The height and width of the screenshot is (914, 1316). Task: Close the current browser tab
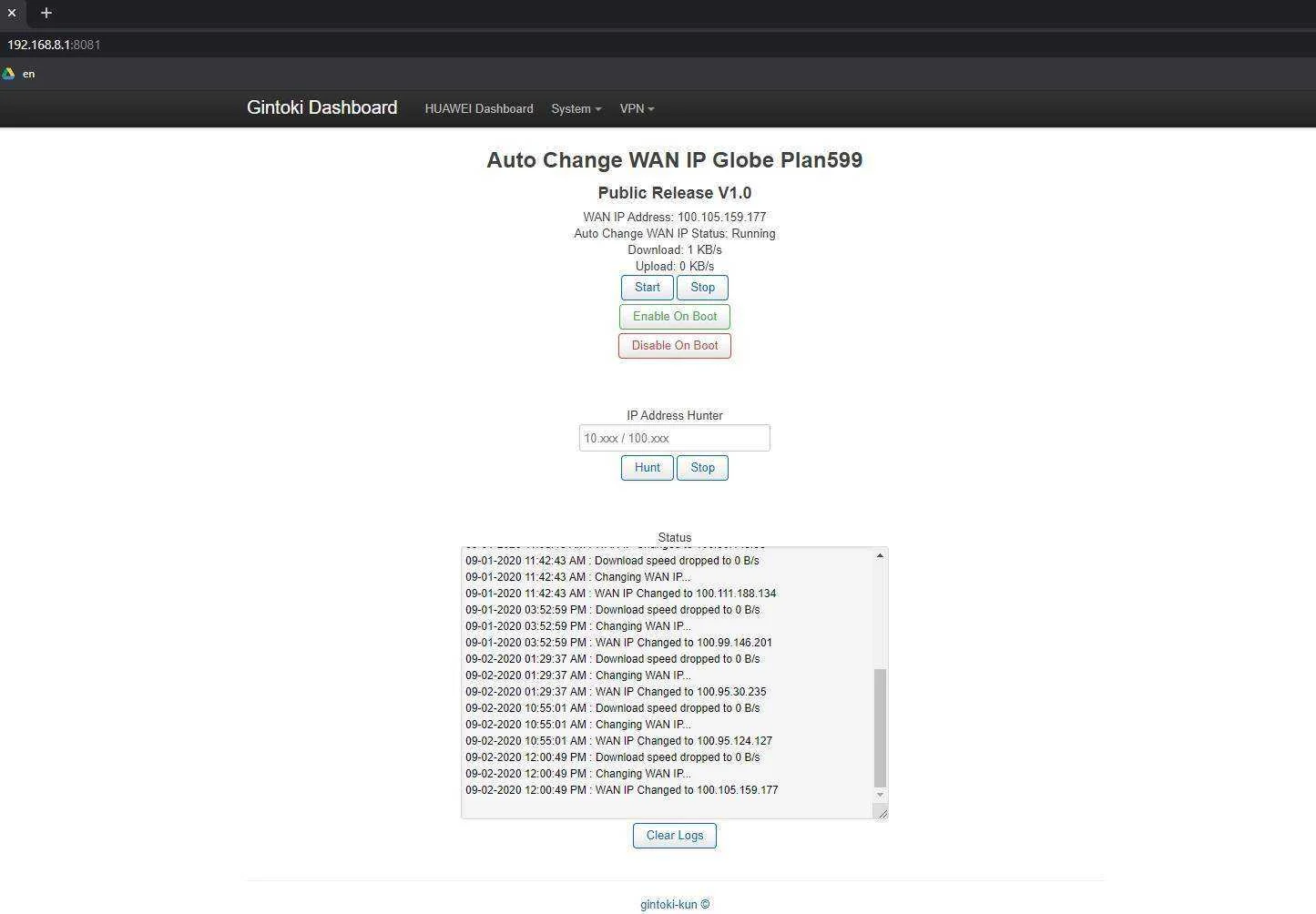(12, 13)
